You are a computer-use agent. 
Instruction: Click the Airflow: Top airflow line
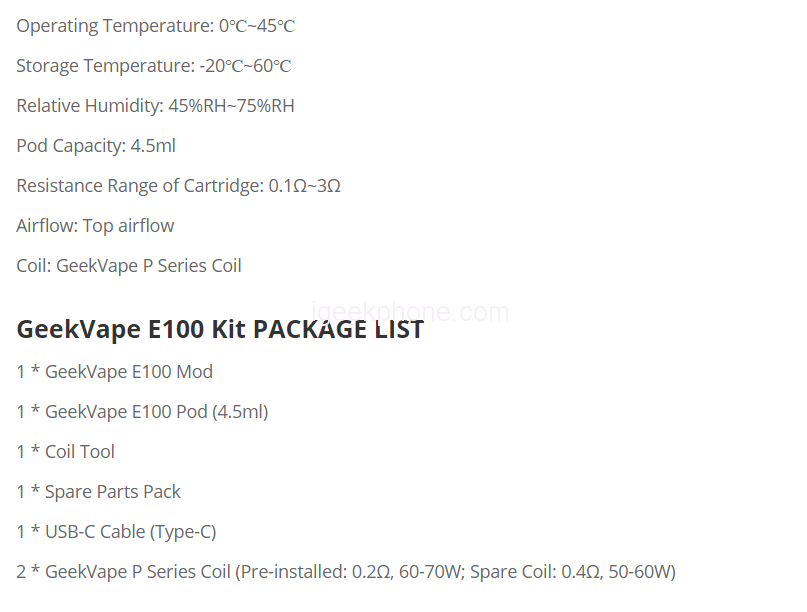[95, 226]
